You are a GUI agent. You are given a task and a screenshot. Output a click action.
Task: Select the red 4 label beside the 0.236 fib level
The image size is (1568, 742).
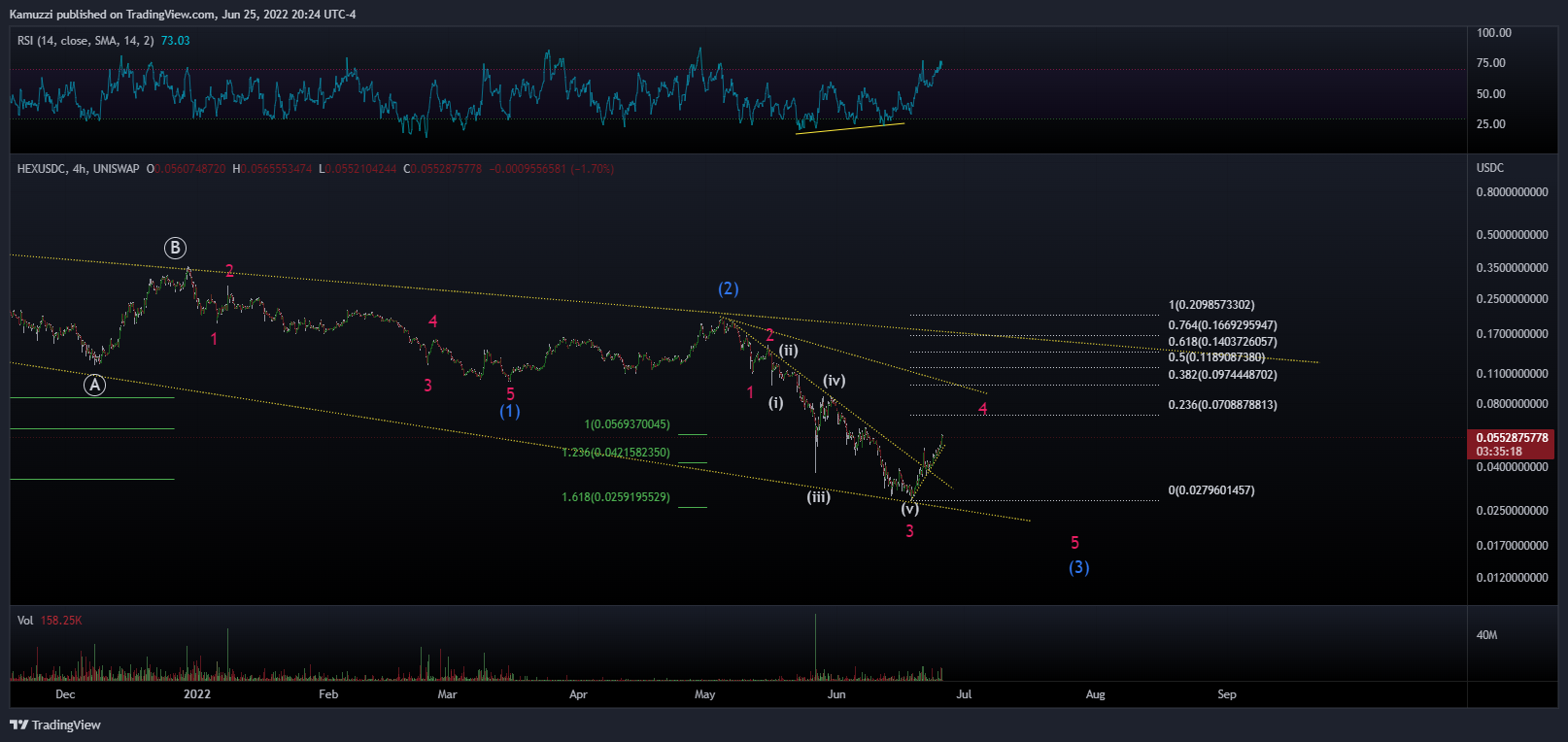coord(983,409)
